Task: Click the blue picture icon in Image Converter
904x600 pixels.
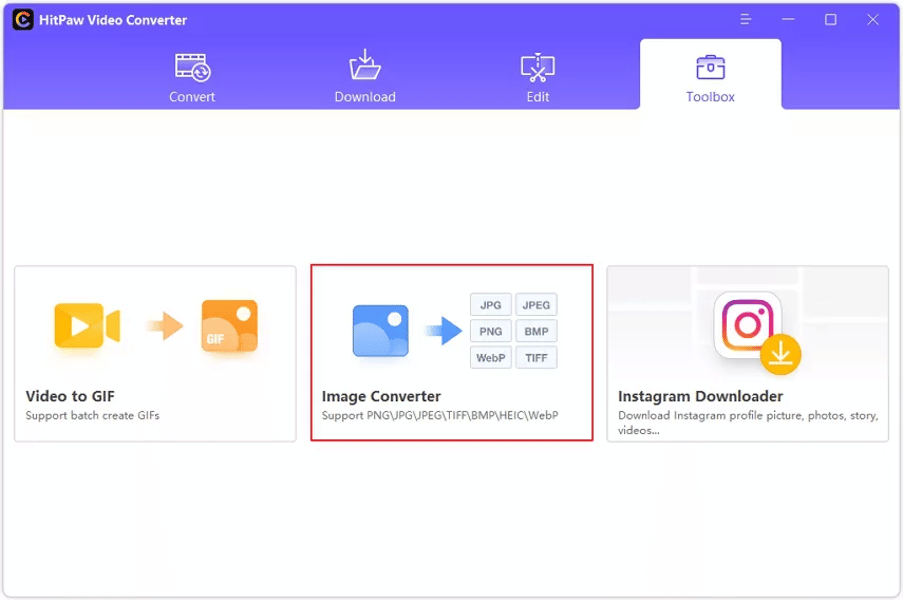Action: pyautogui.click(x=380, y=331)
